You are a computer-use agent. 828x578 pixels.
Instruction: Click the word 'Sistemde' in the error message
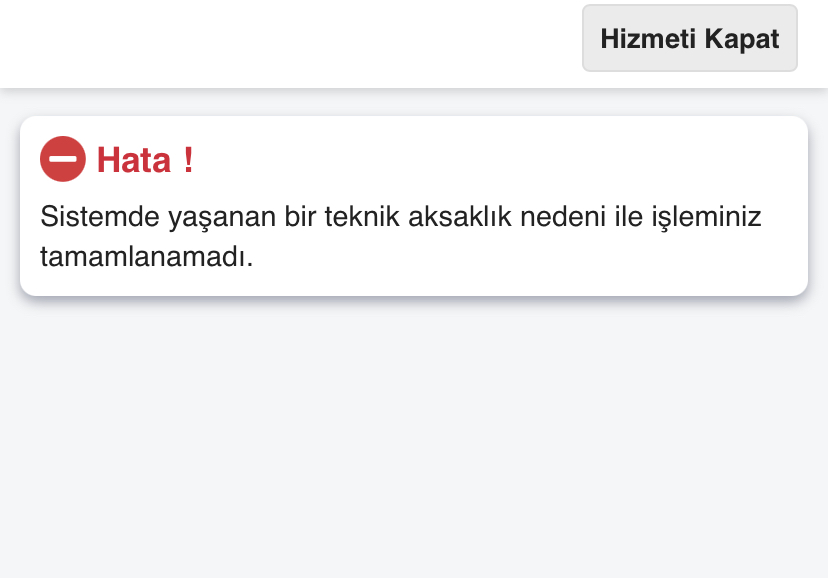point(100,216)
